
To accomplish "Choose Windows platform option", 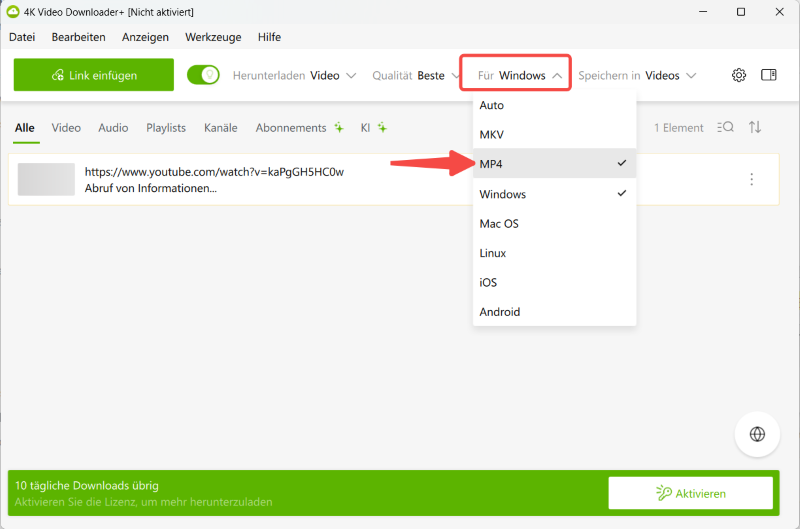I will [x=554, y=194].
